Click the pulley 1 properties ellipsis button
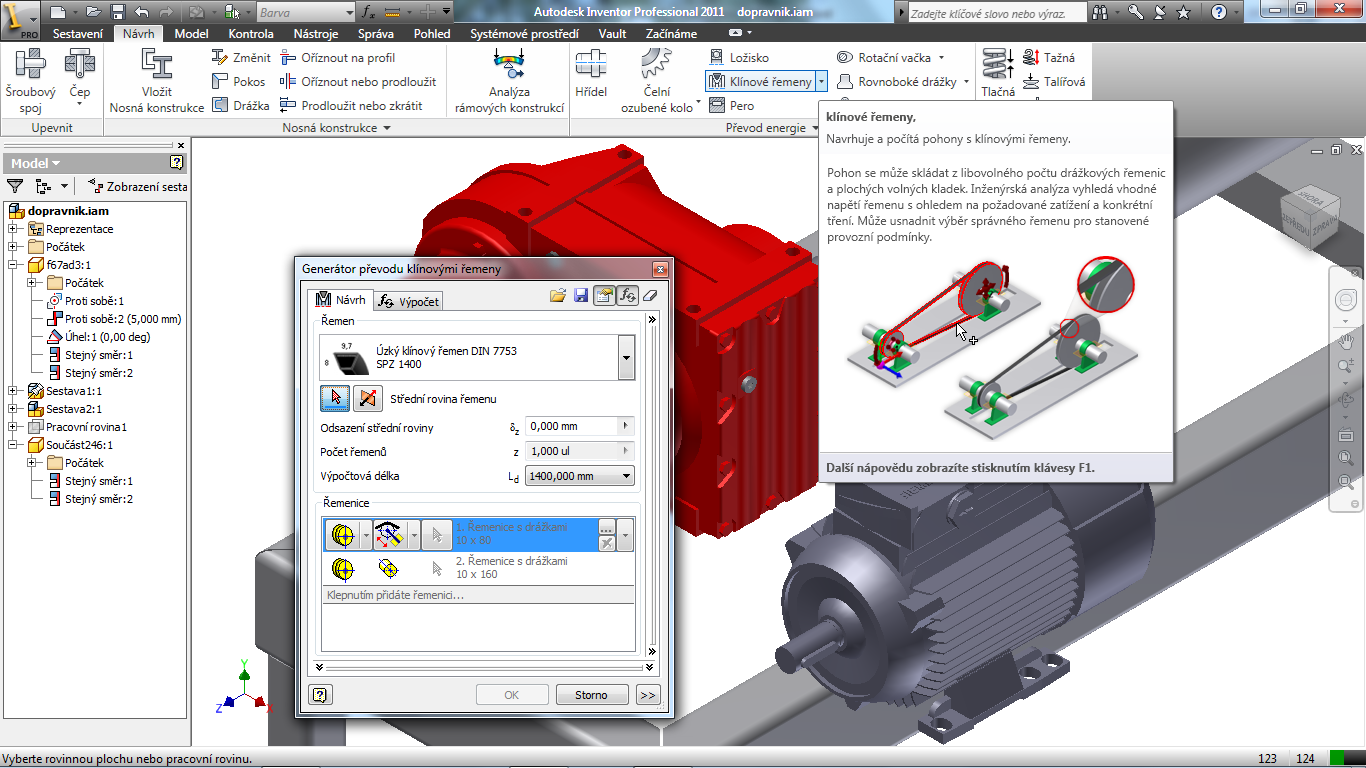 (606, 527)
